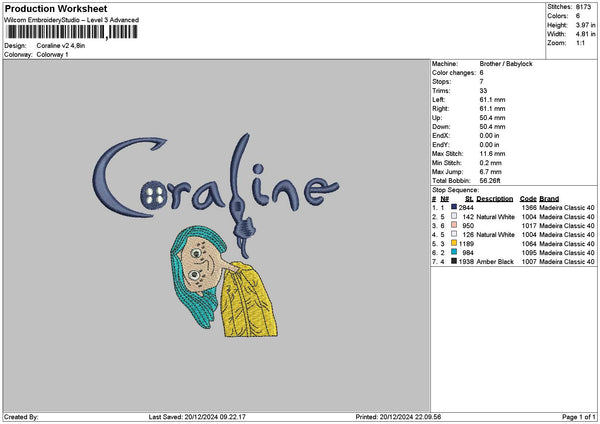The image size is (600, 424).
Task: Click the dark blue thread swatch for stop 1
Action: (x=454, y=207)
